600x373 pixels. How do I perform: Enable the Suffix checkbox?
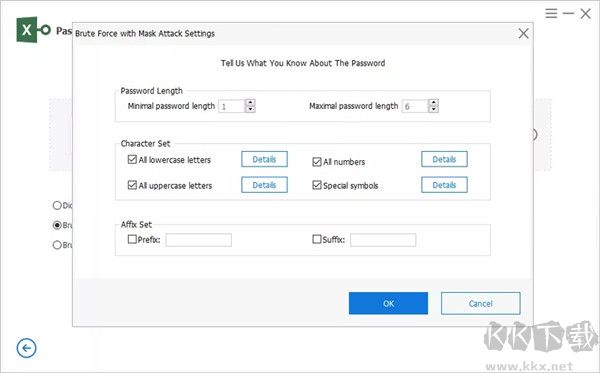[317, 239]
